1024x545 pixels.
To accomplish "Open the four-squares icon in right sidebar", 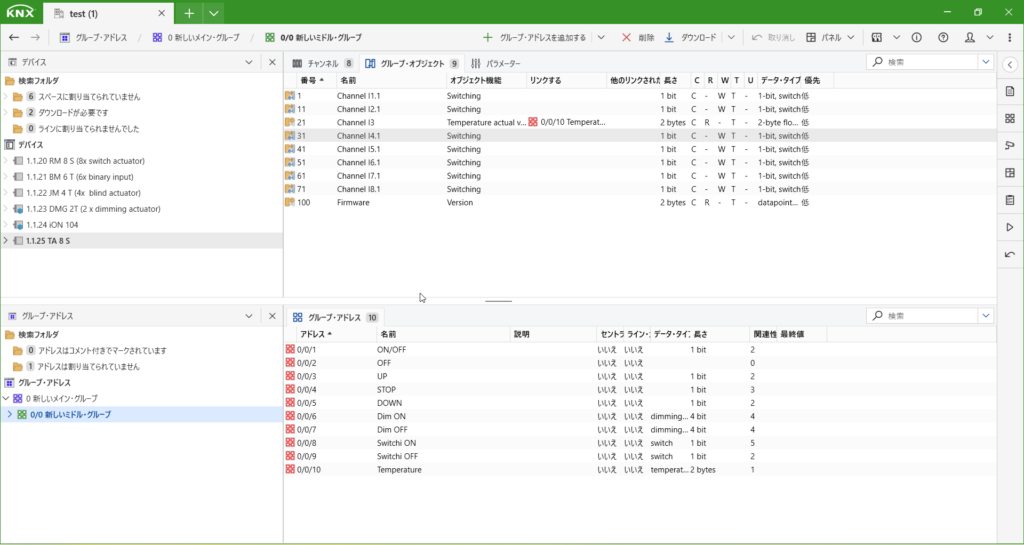I will click(1010, 119).
